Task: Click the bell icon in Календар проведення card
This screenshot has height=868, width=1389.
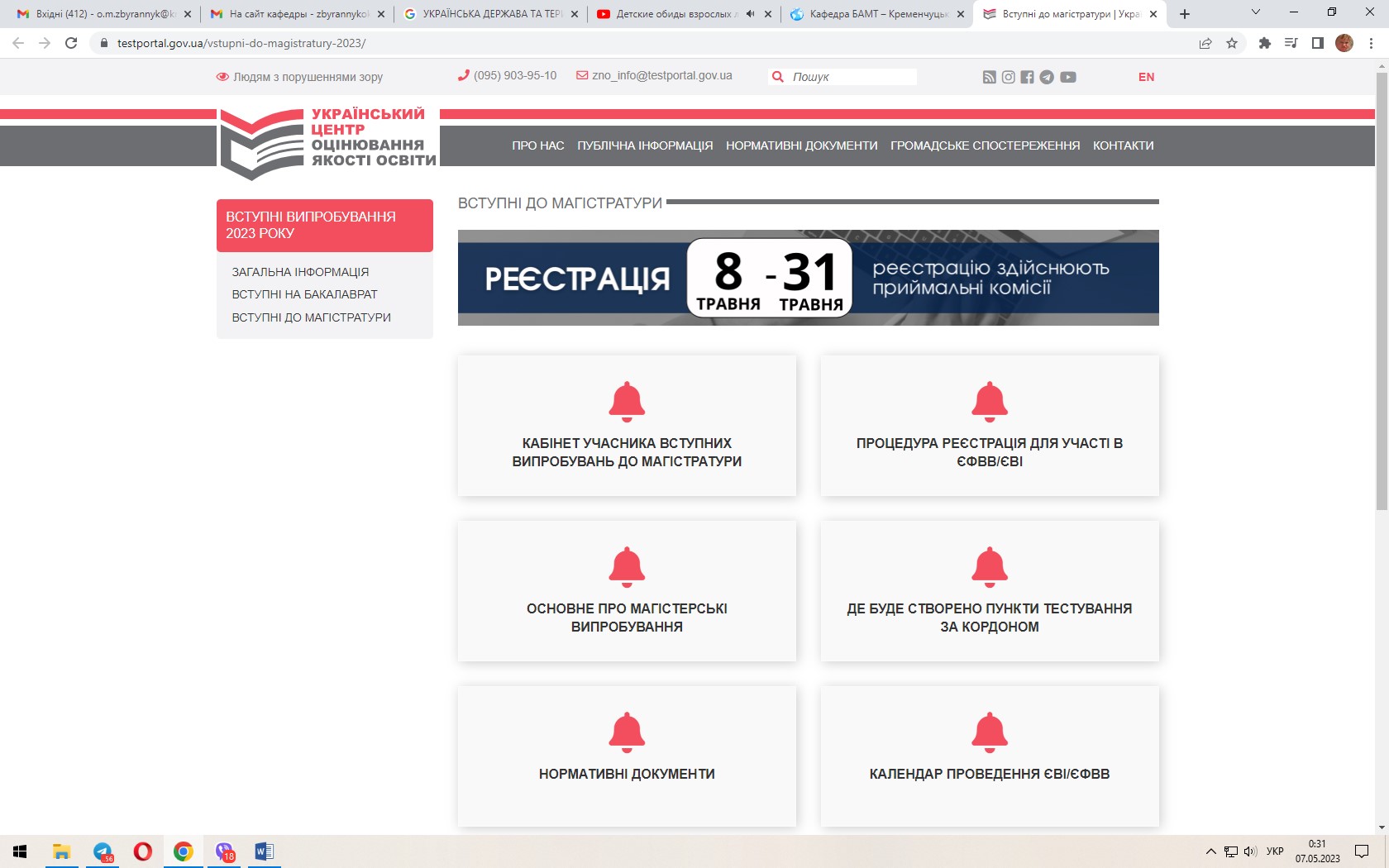Action: point(990,732)
